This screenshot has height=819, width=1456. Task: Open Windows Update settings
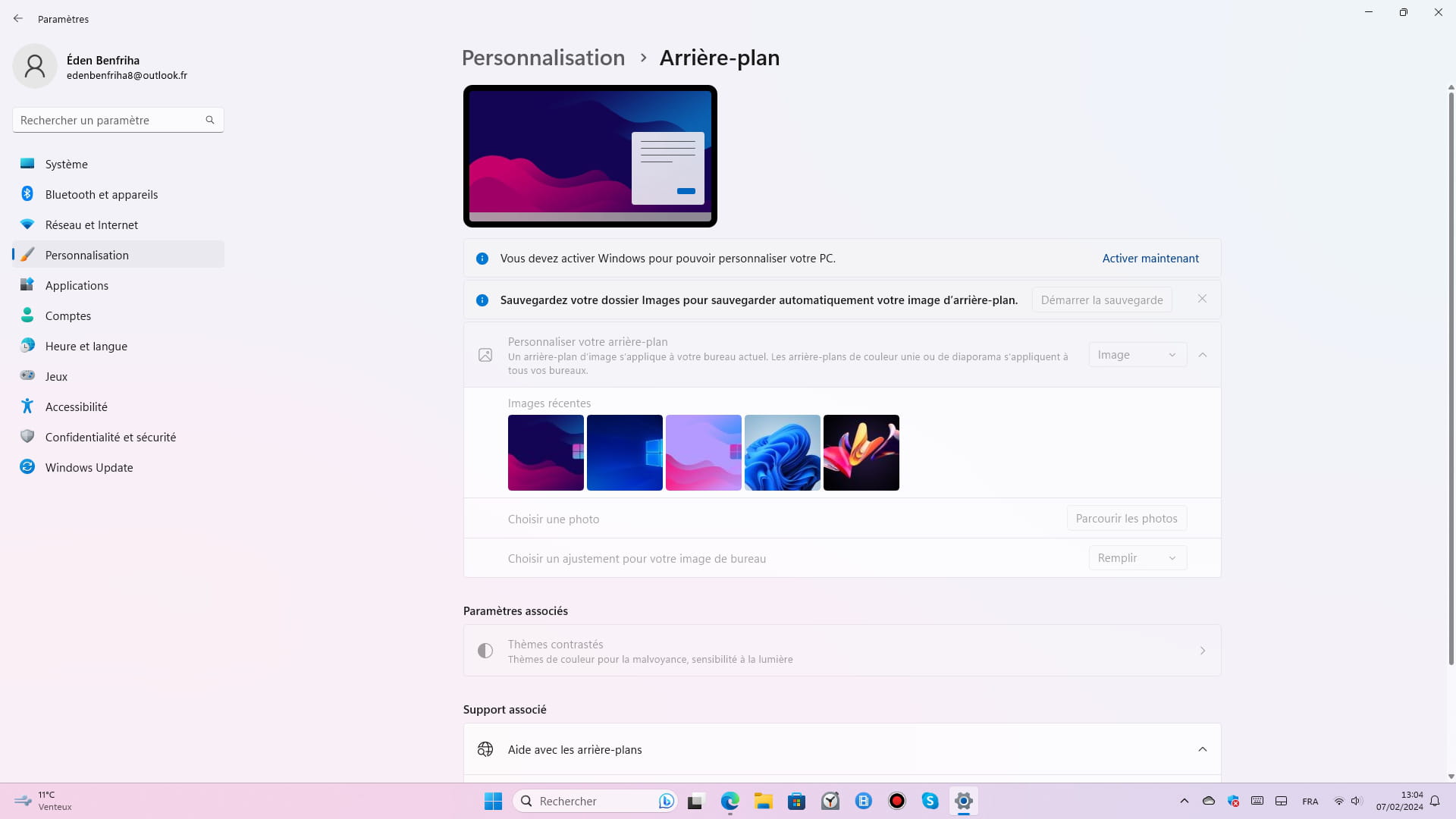pos(118,467)
